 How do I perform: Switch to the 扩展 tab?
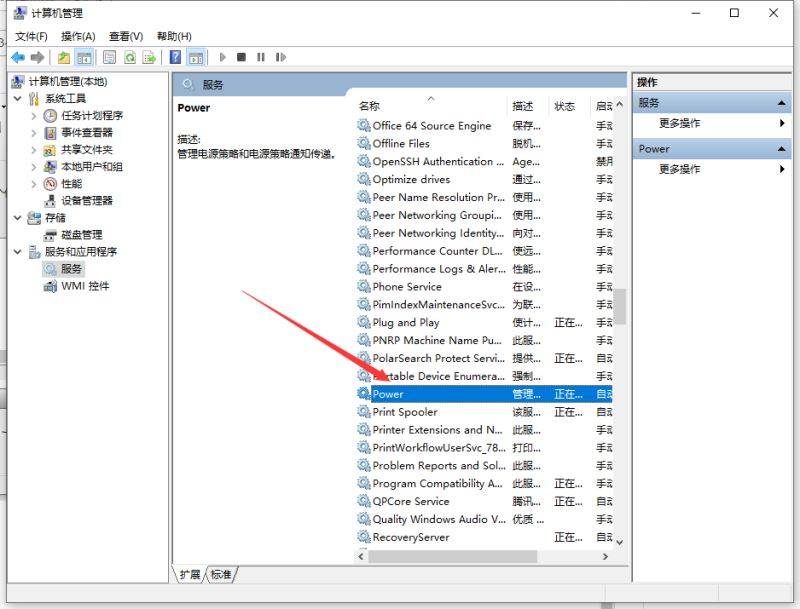tap(190, 575)
